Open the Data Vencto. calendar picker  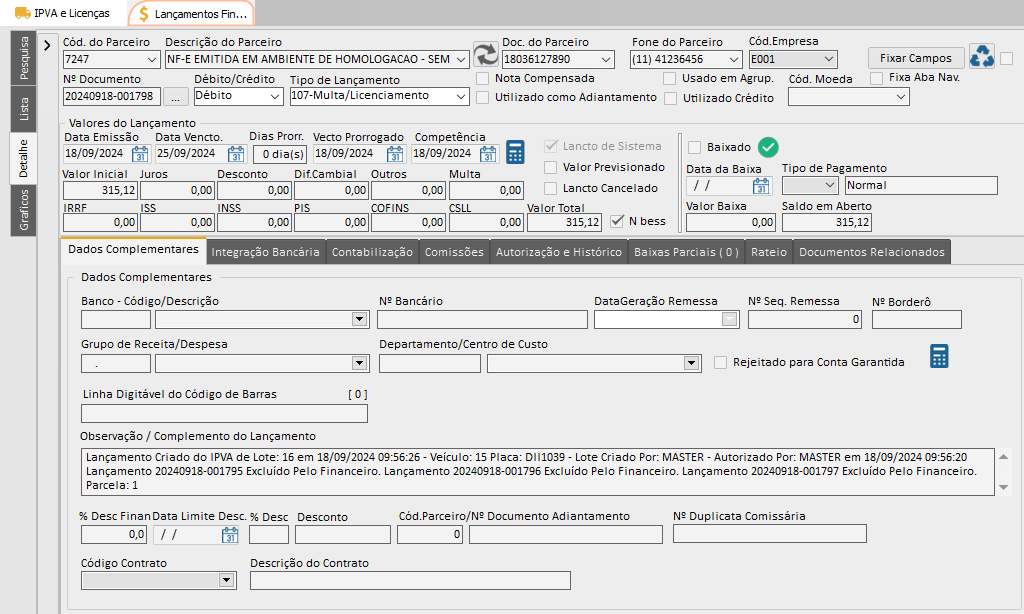click(236, 154)
